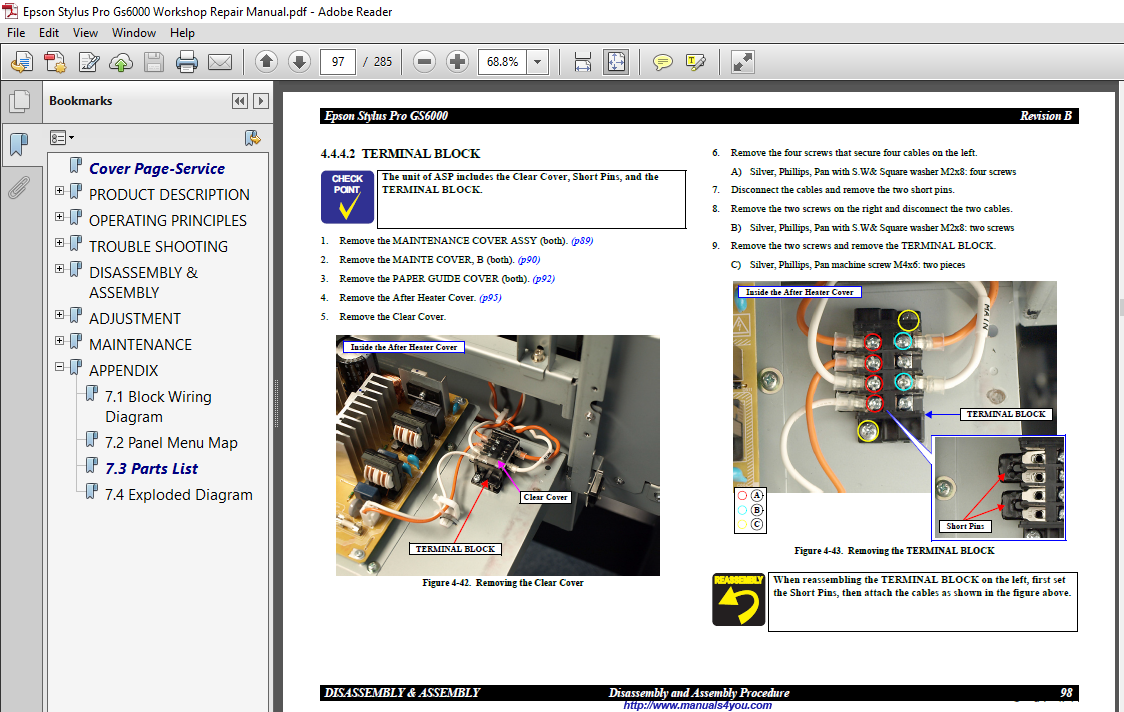Image resolution: width=1124 pixels, height=712 pixels.
Task: Click the zoom percentage field
Action: pyautogui.click(x=503, y=62)
